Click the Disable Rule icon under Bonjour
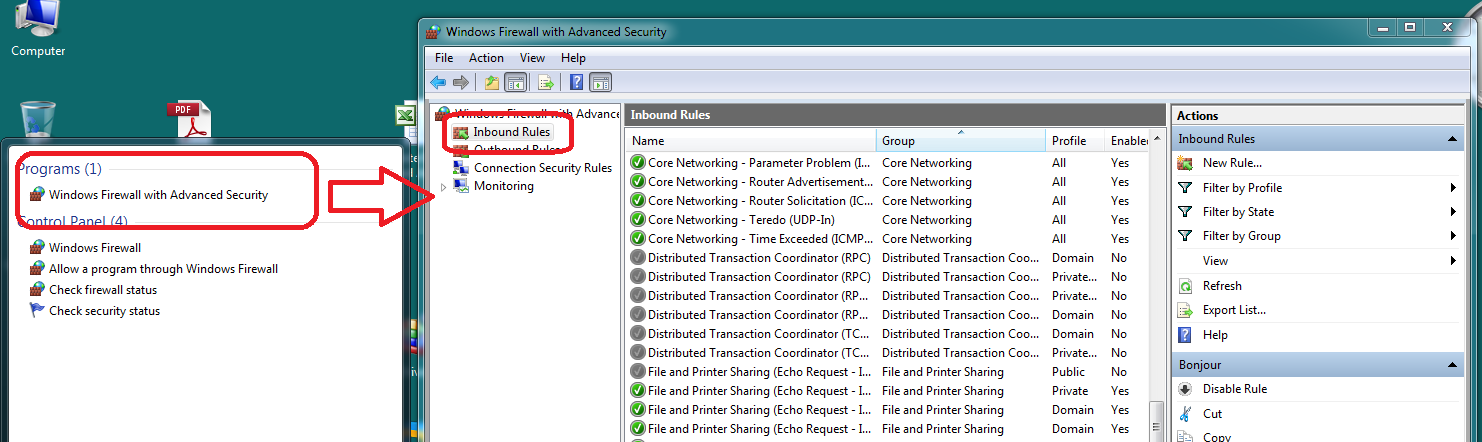1482x442 pixels. coord(1185,389)
